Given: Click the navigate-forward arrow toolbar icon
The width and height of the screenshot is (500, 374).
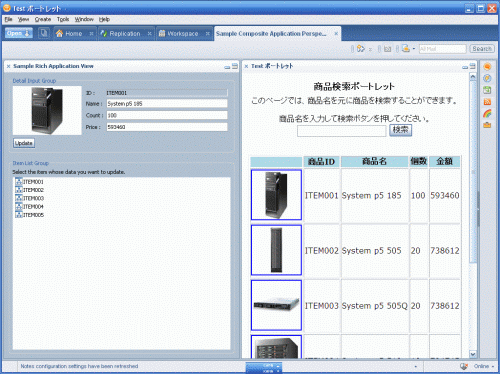Looking at the screenshot, I should pyautogui.click(x=360, y=49).
